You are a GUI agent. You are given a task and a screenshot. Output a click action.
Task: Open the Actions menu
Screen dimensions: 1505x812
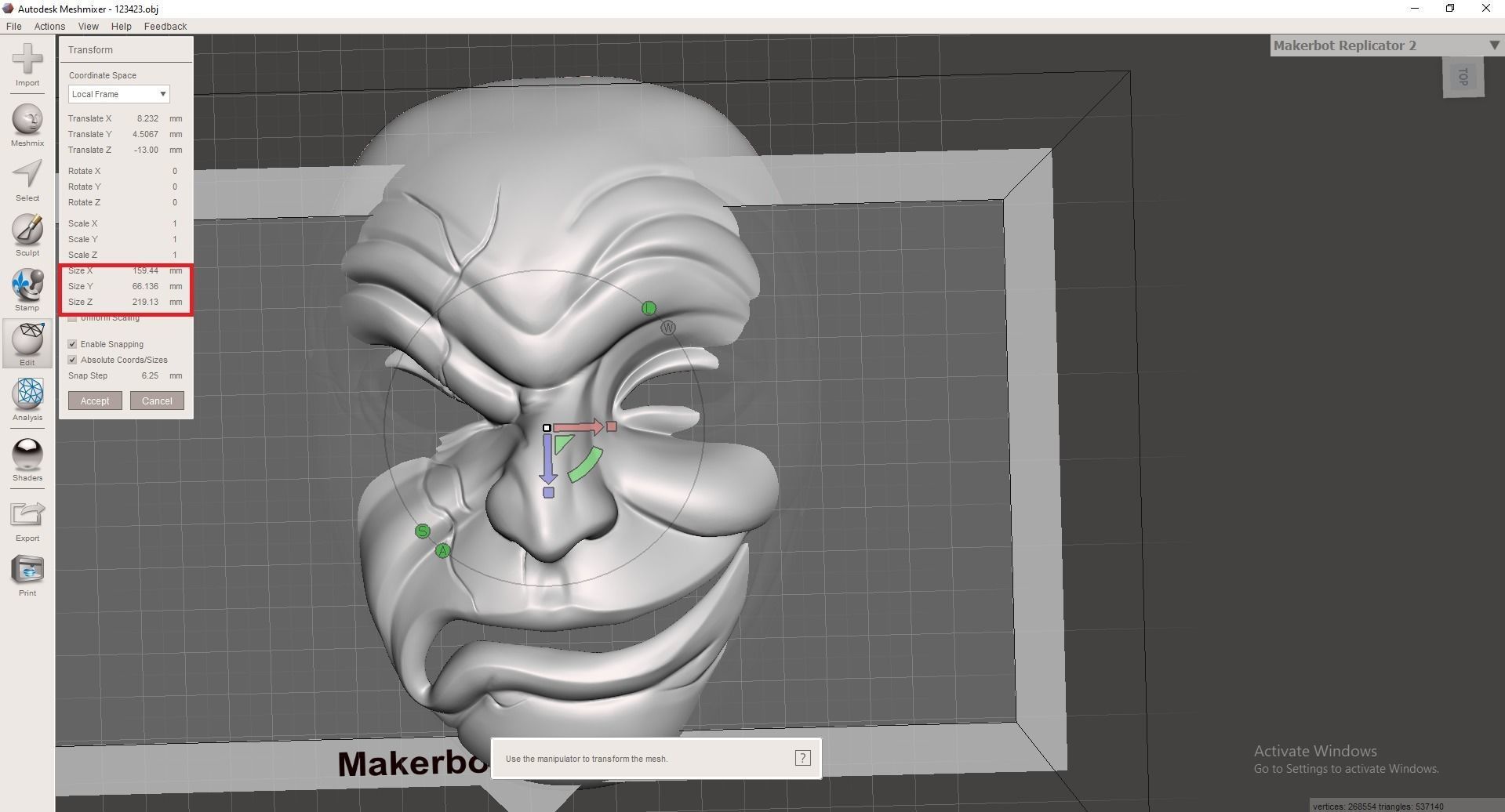[49, 26]
